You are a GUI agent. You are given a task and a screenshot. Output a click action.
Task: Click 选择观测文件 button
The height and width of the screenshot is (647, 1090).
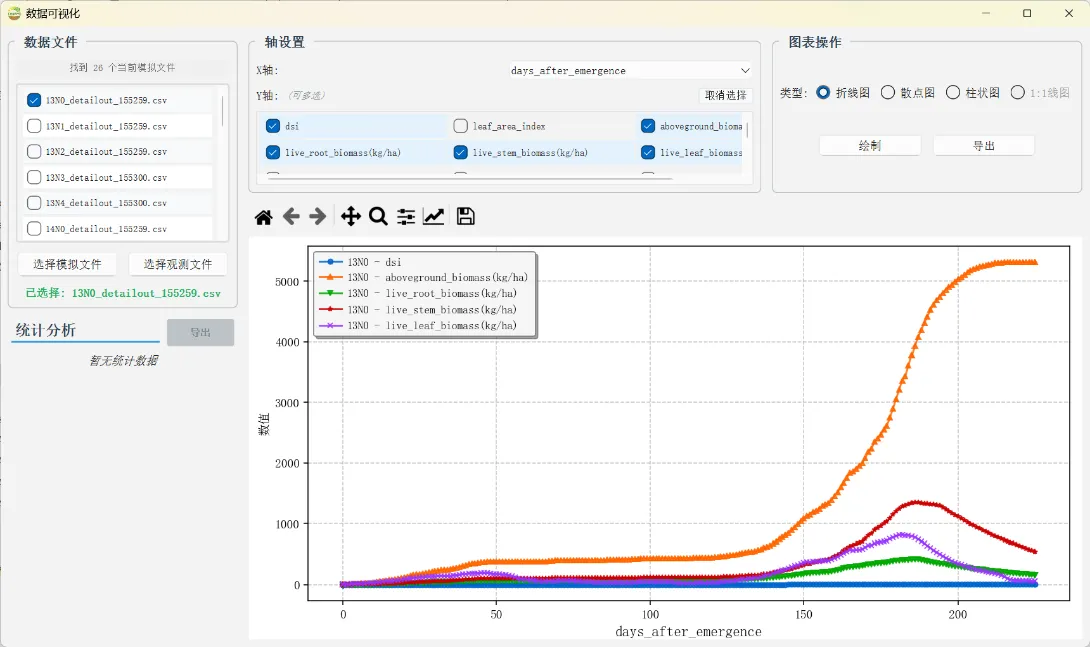(177, 265)
